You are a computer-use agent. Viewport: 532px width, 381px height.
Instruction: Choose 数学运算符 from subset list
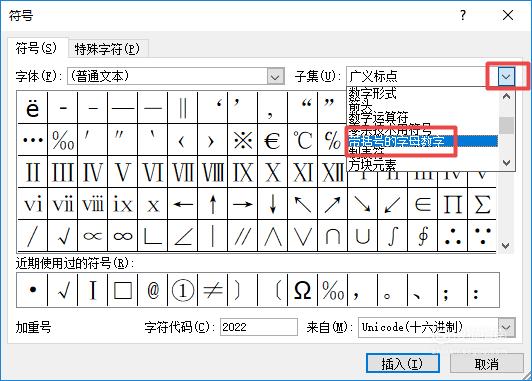(x=422, y=118)
